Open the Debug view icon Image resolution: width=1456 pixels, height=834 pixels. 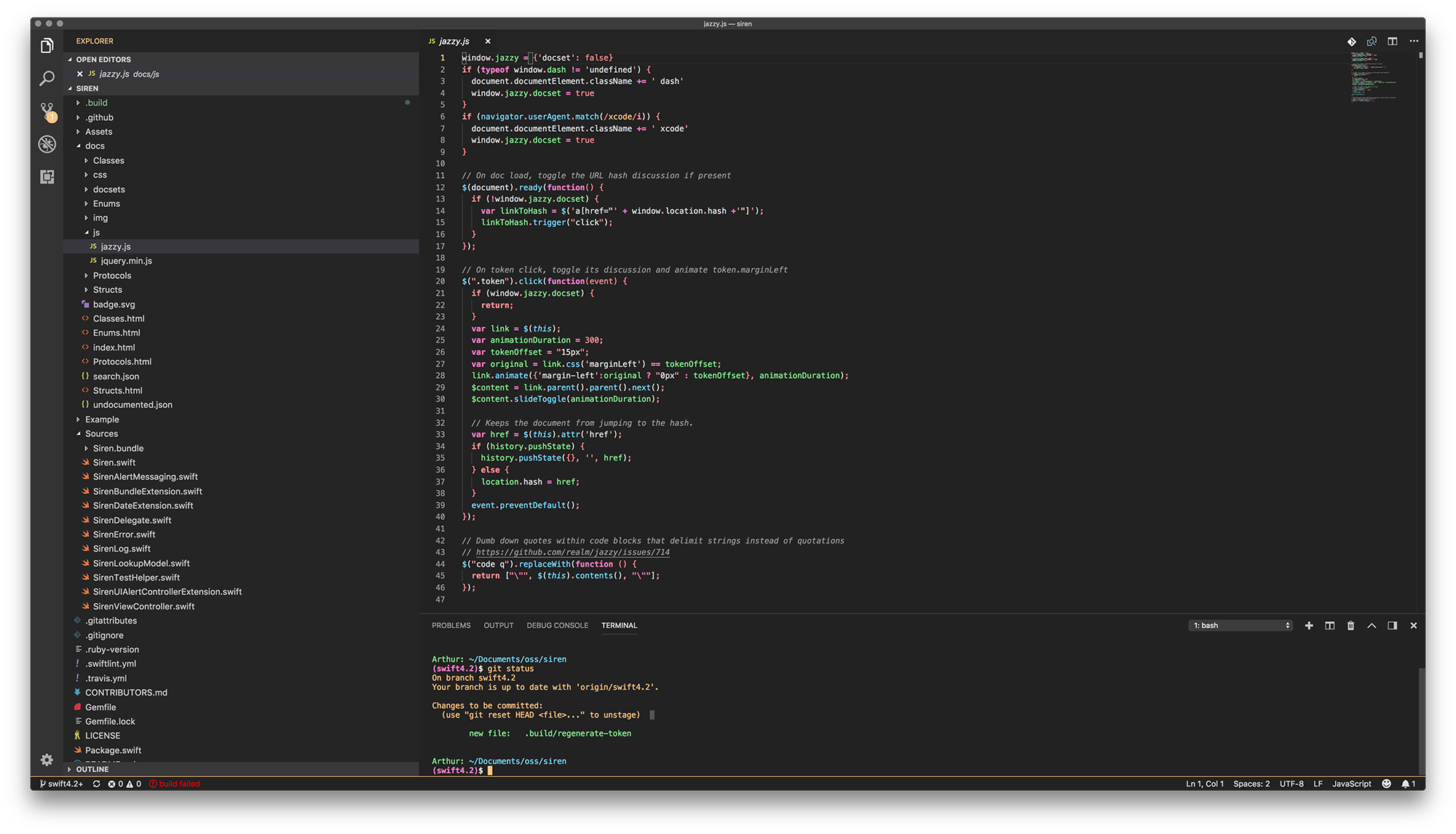pyautogui.click(x=47, y=144)
